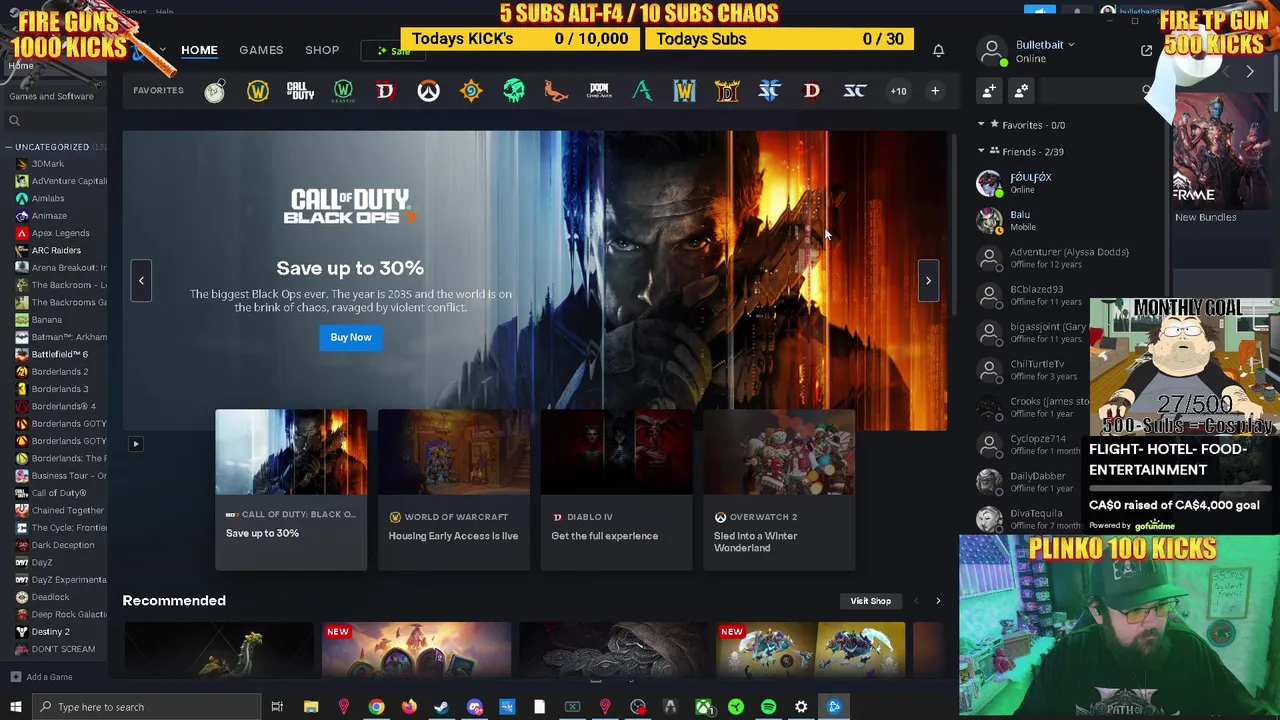Collapse UNCATEGORIZED games group
Screen dimensions: 1280x720
pos(9,147)
